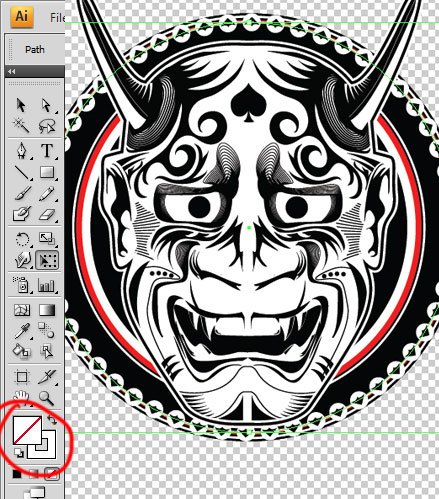Viewport: 439px width, 499px height.
Task: Swap fill and stroke with curved arrows
Action: tap(52, 420)
